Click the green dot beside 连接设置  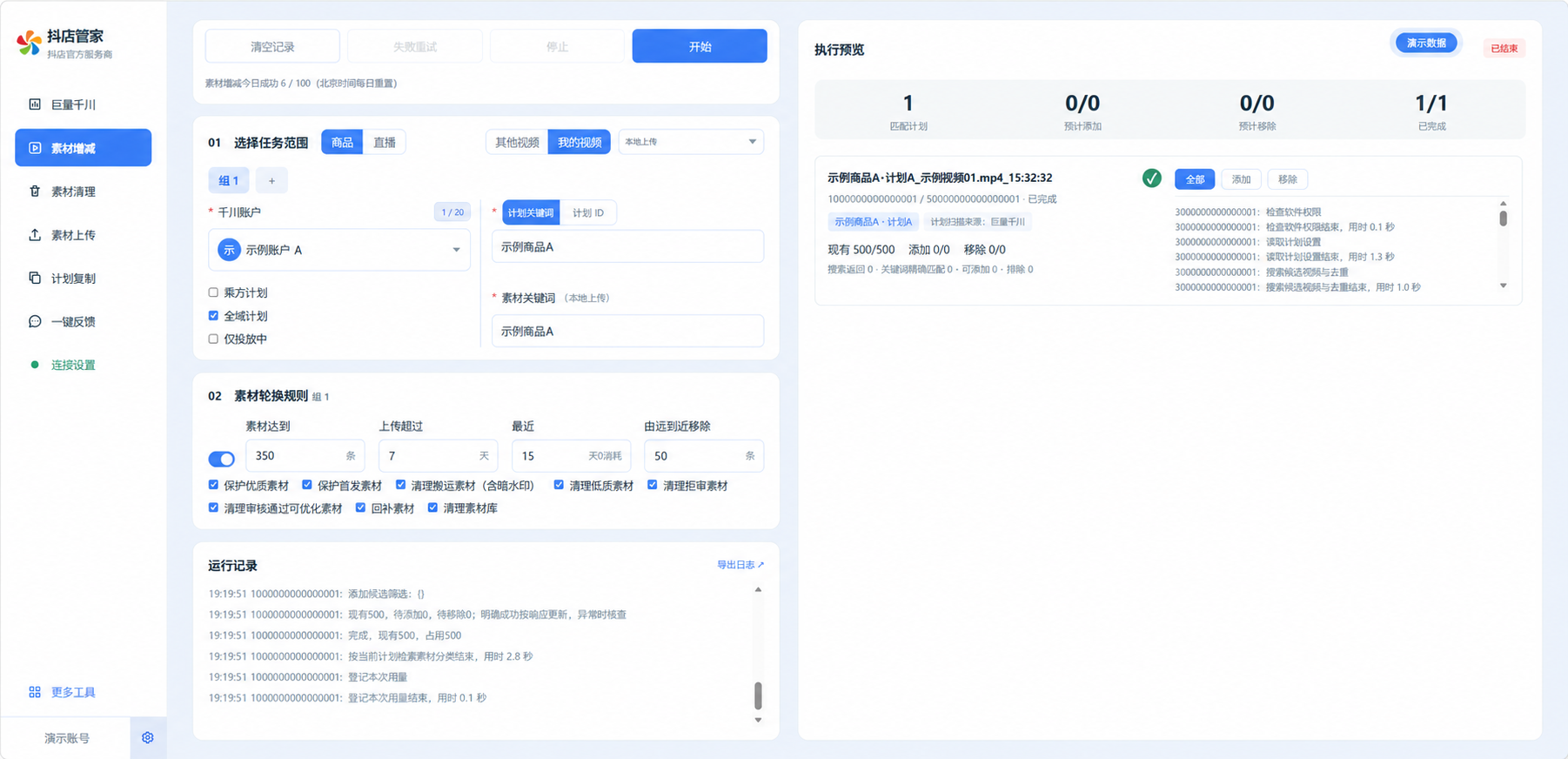35,365
